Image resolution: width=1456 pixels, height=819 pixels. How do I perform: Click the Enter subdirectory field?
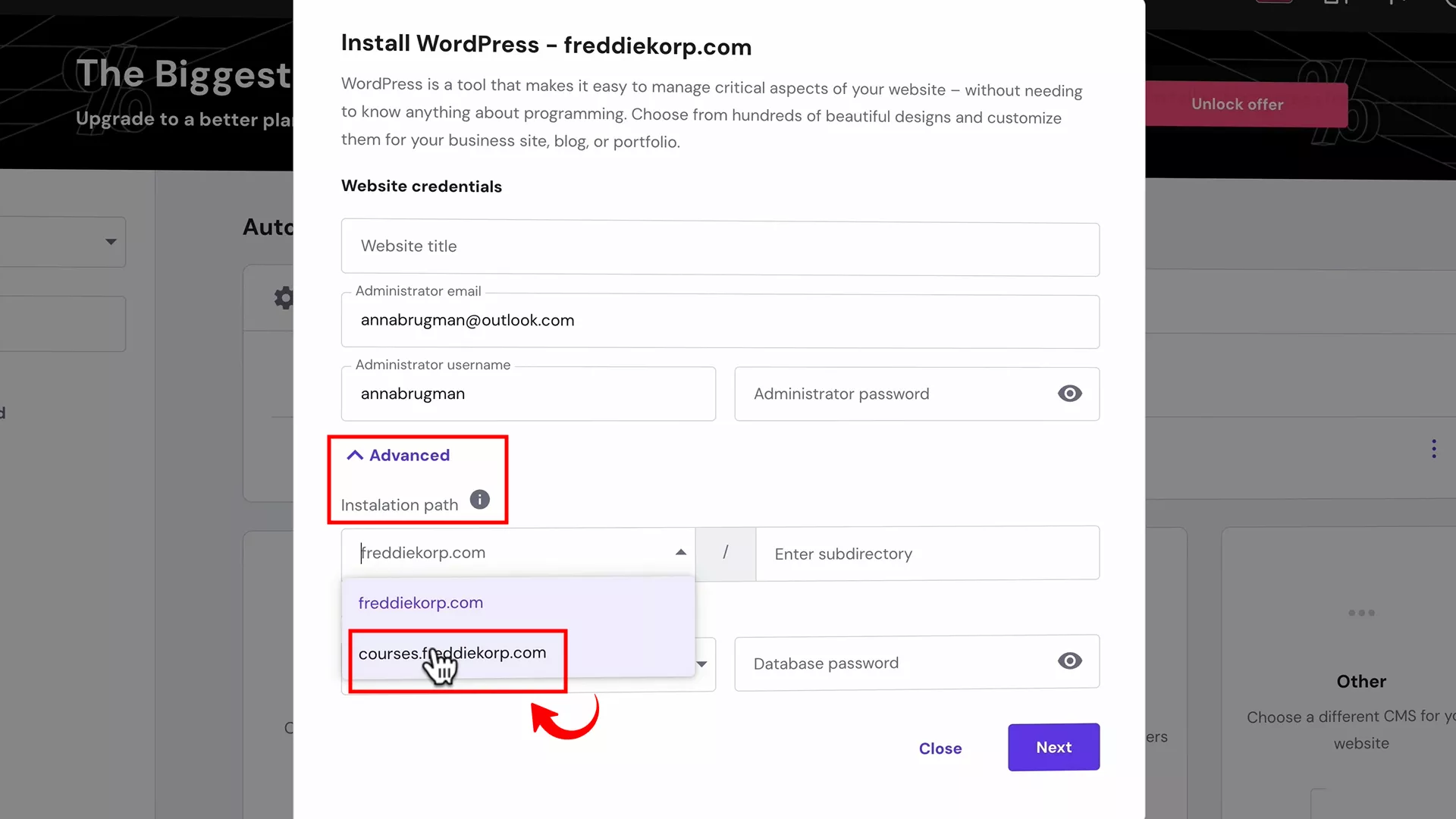927,554
